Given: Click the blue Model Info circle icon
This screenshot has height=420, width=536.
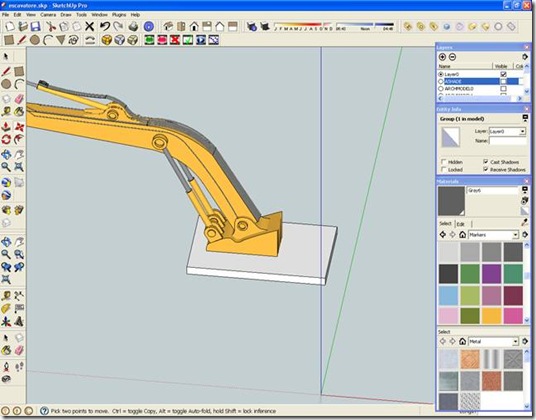Looking at the screenshot, I should click(x=148, y=26).
